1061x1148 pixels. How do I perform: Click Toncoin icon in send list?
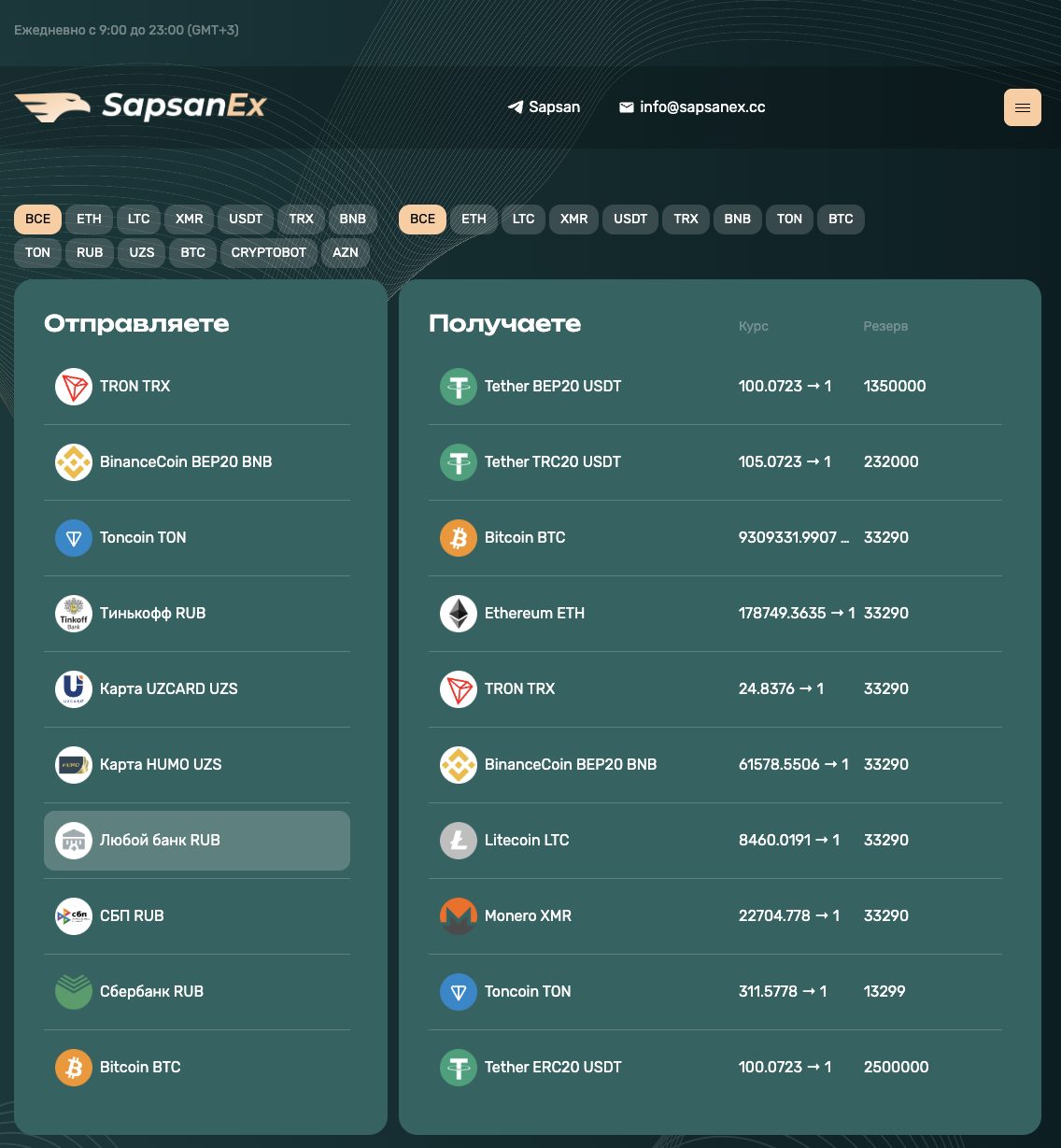click(74, 538)
